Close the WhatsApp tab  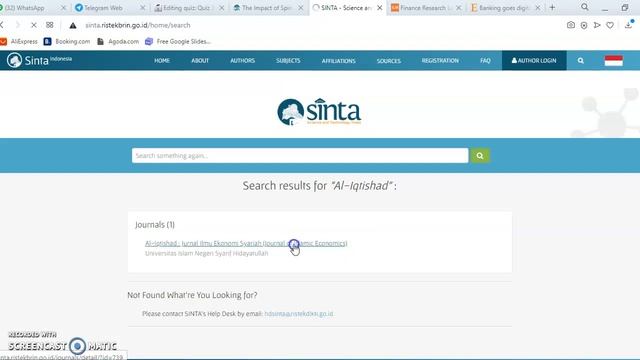coord(63,8)
